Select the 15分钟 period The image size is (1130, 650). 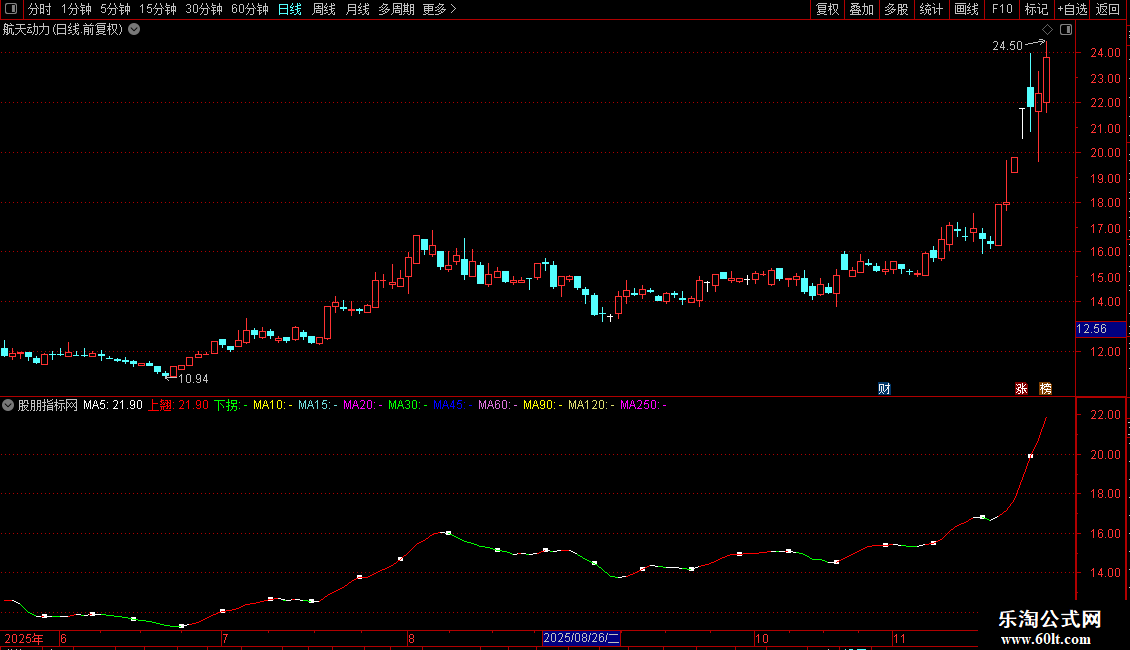click(157, 9)
